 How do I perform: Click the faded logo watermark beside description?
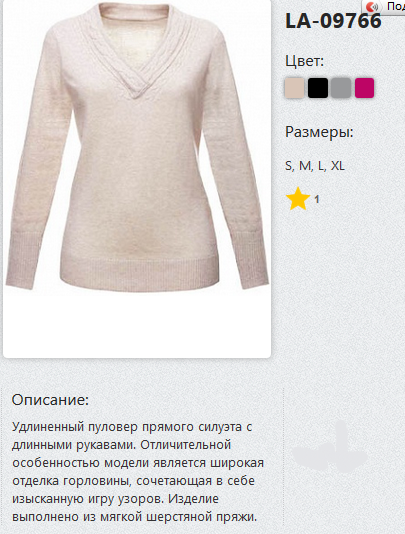(329, 447)
